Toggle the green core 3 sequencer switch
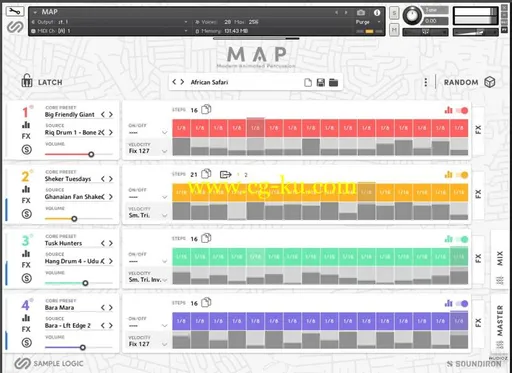Image resolution: width=512 pixels, height=373 pixels. tap(462, 239)
